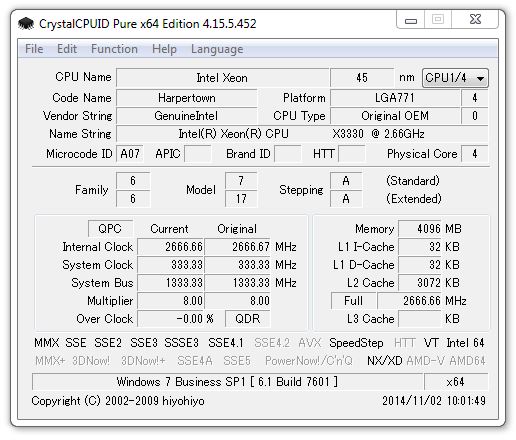Click the maximize button in title bar

pyautogui.click(x=438, y=19)
